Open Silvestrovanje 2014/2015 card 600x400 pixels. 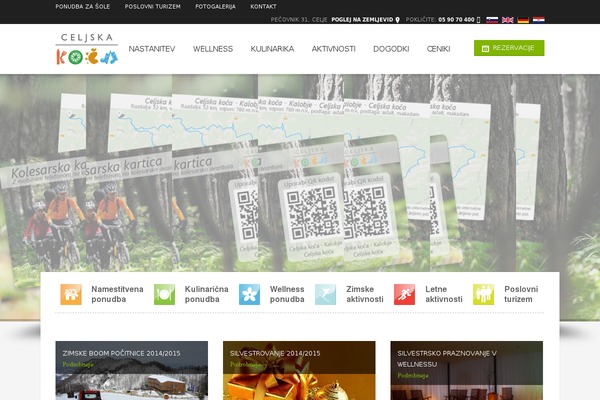tap(299, 371)
